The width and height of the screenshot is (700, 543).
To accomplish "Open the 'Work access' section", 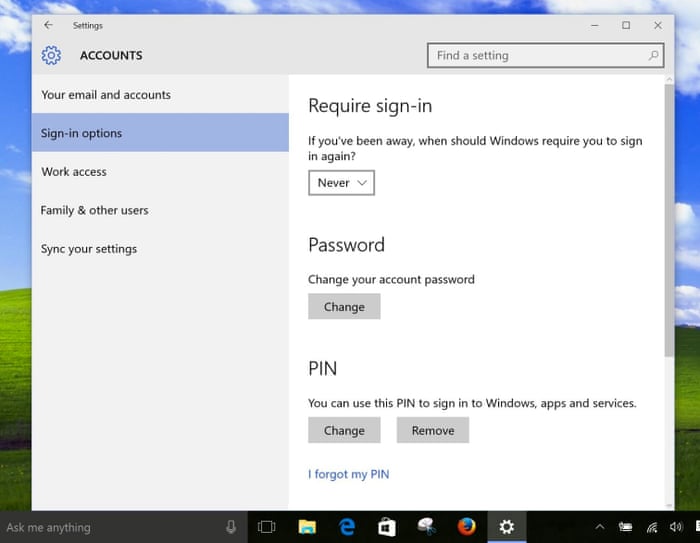I will (x=74, y=172).
